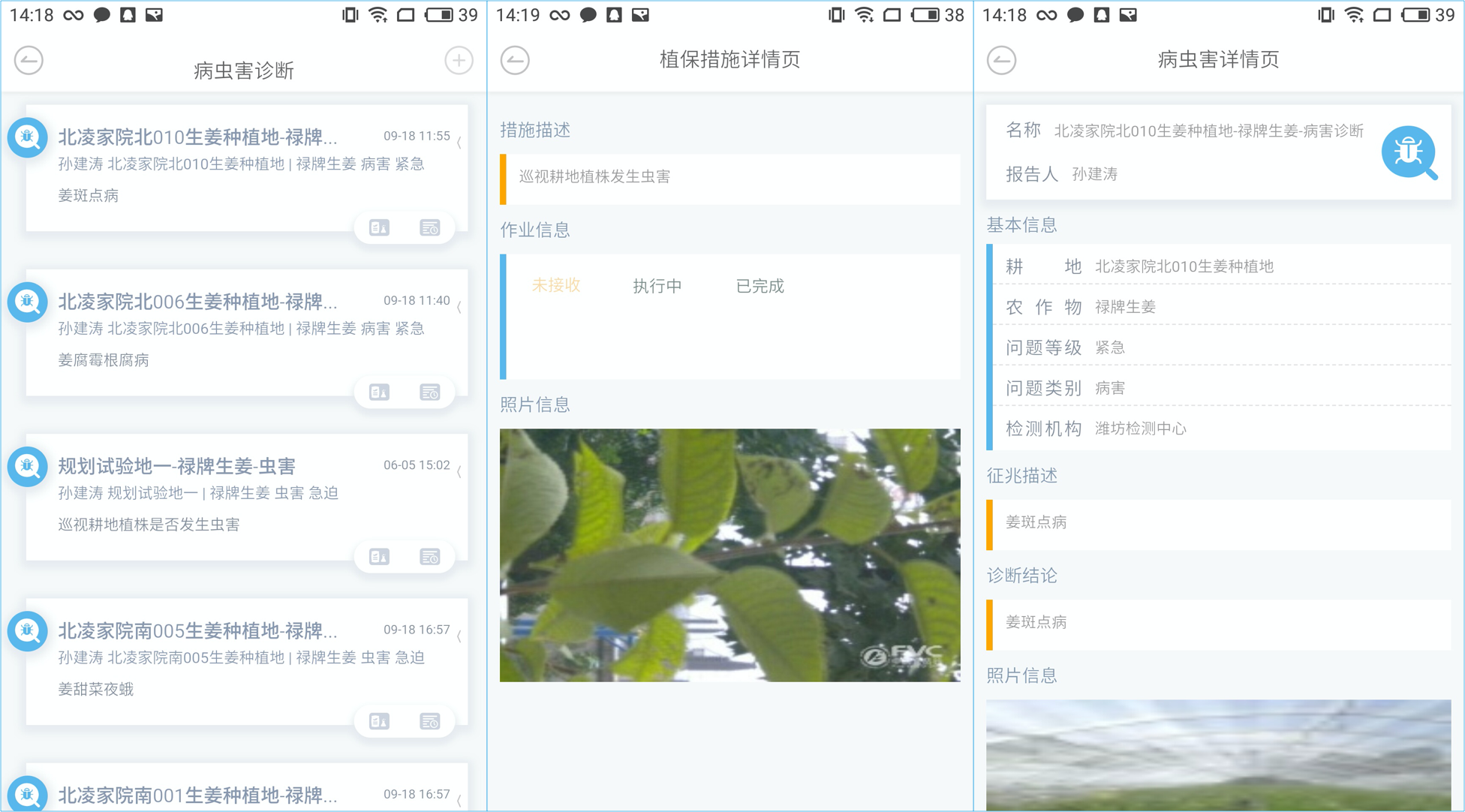Click 姜甜菜夜蛾 description text
The width and height of the screenshot is (1465, 812).
pos(96,689)
